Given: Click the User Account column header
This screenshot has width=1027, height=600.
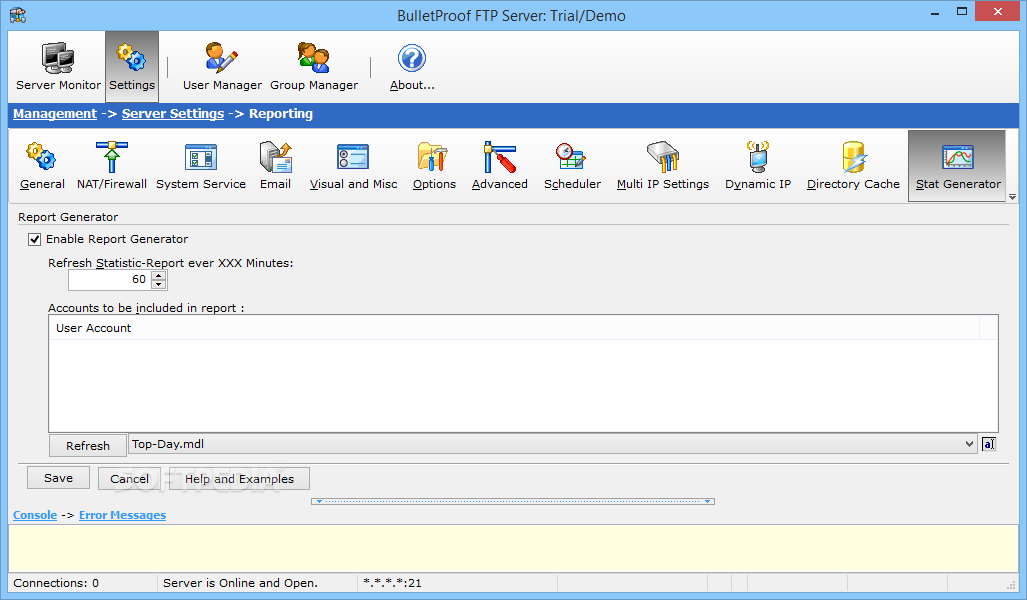Looking at the screenshot, I should click(514, 328).
